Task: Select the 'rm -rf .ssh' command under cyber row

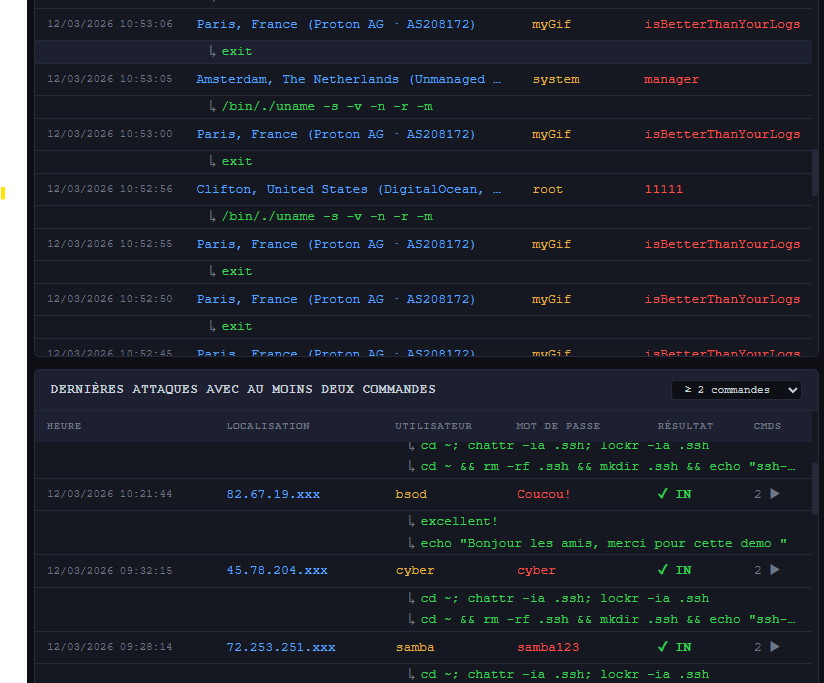Action: pos(608,619)
